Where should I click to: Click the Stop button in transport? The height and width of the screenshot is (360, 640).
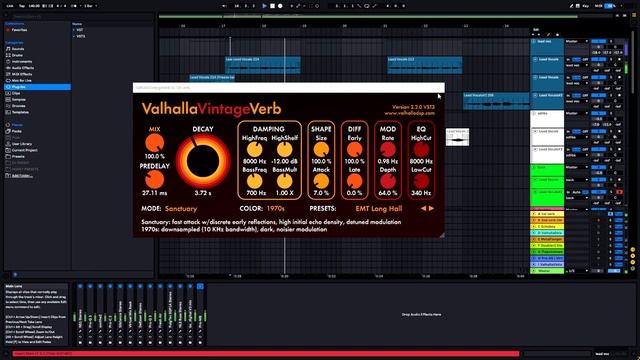(272, 6)
